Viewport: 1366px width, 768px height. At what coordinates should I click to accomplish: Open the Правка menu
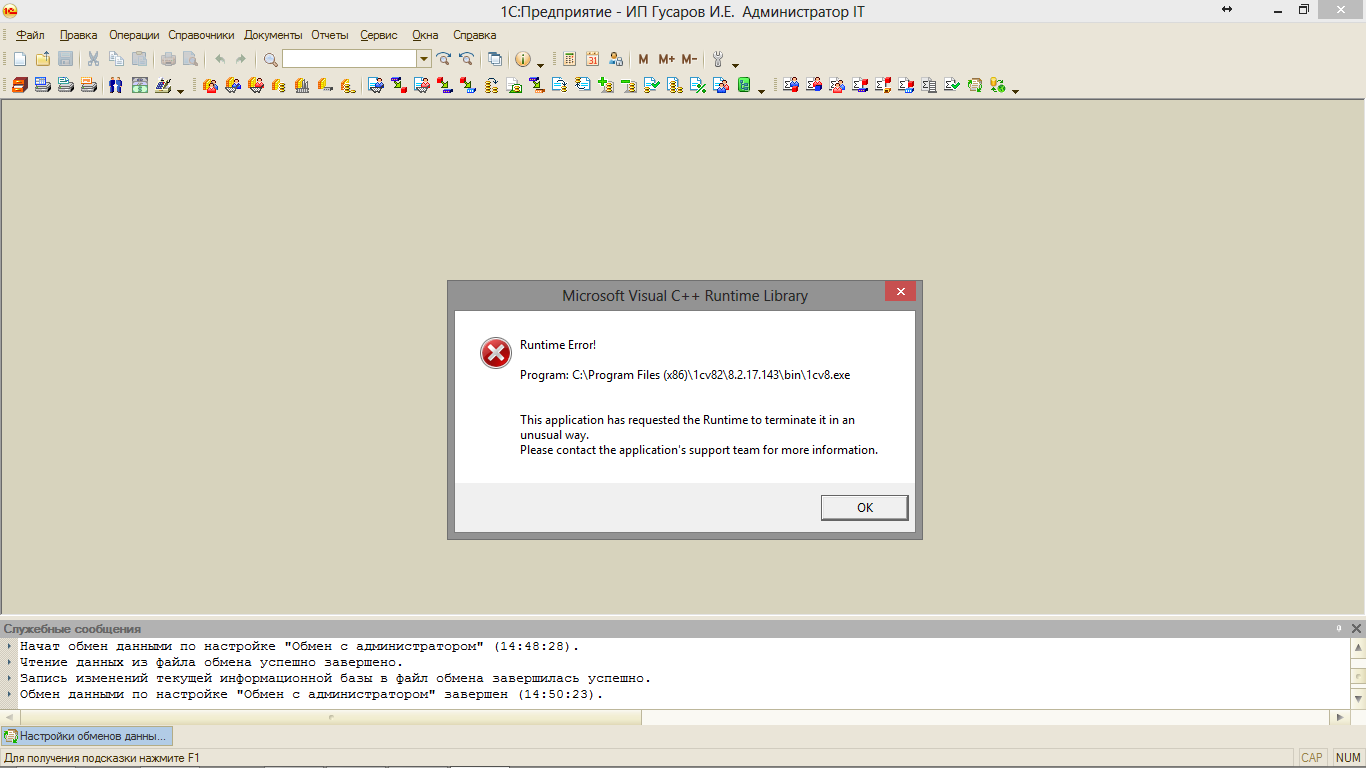(78, 35)
